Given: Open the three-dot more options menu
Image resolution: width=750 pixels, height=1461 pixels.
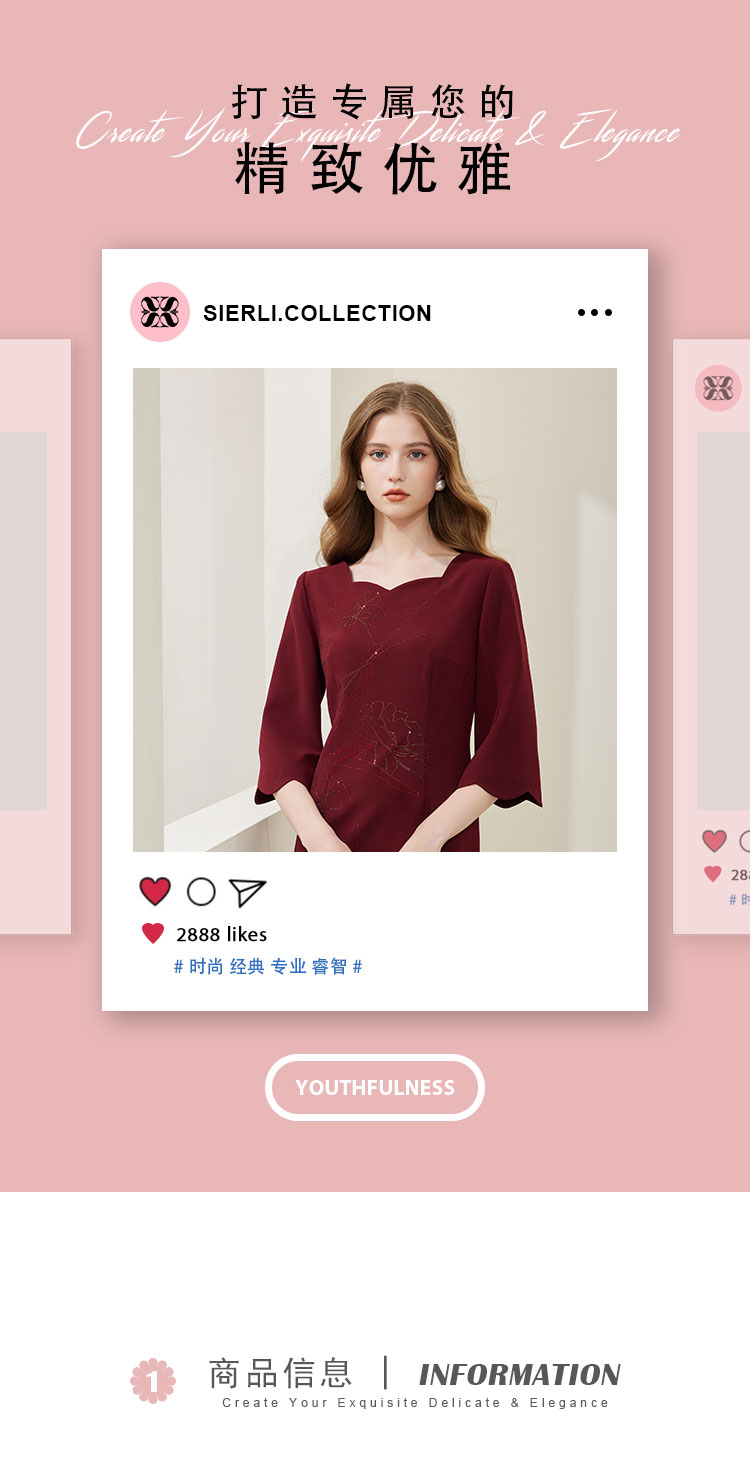Looking at the screenshot, I should [595, 313].
